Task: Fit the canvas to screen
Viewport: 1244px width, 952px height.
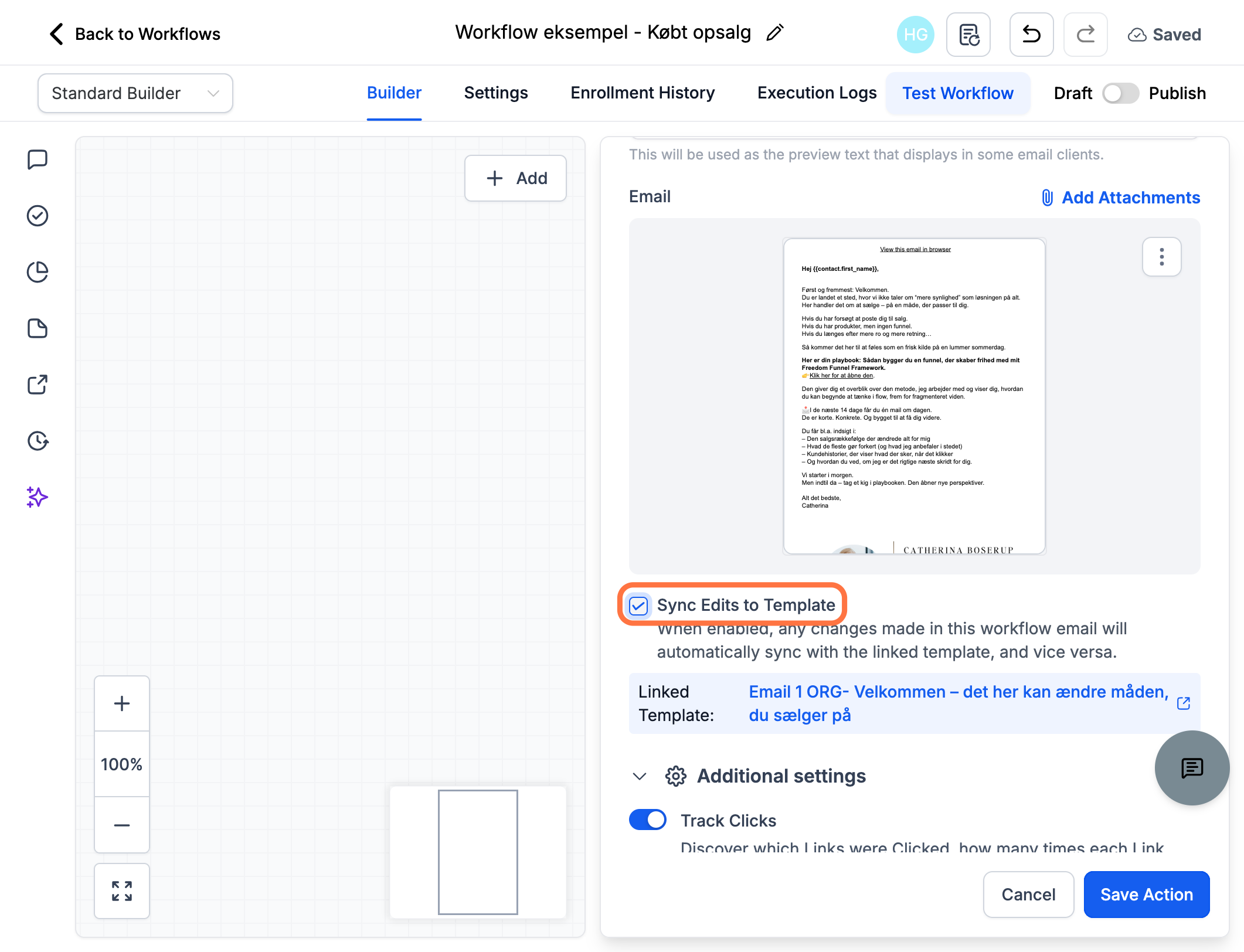Action: click(x=122, y=891)
